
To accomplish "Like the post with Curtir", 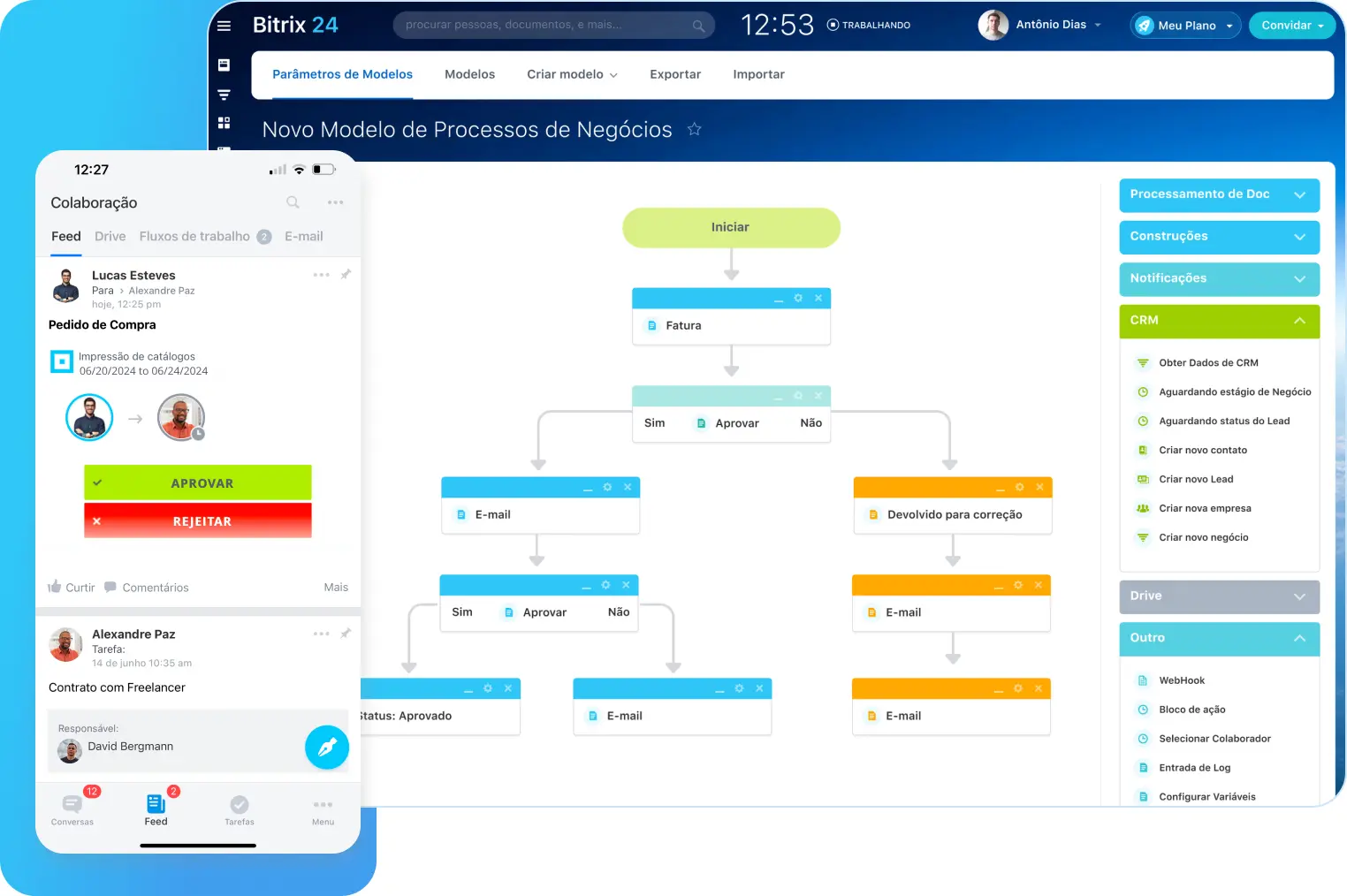I will [x=72, y=588].
